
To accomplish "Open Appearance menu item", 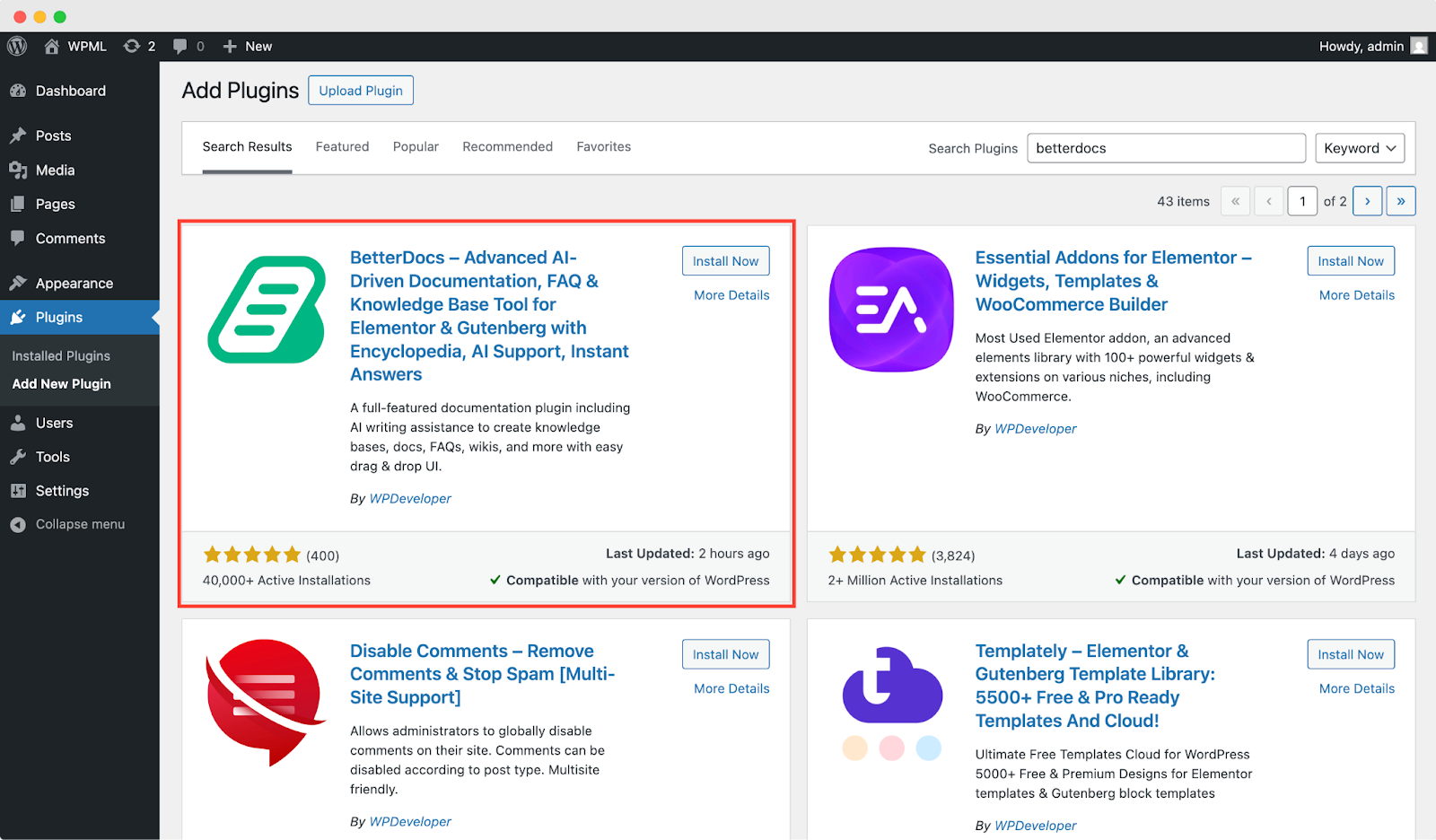I will click(80, 283).
